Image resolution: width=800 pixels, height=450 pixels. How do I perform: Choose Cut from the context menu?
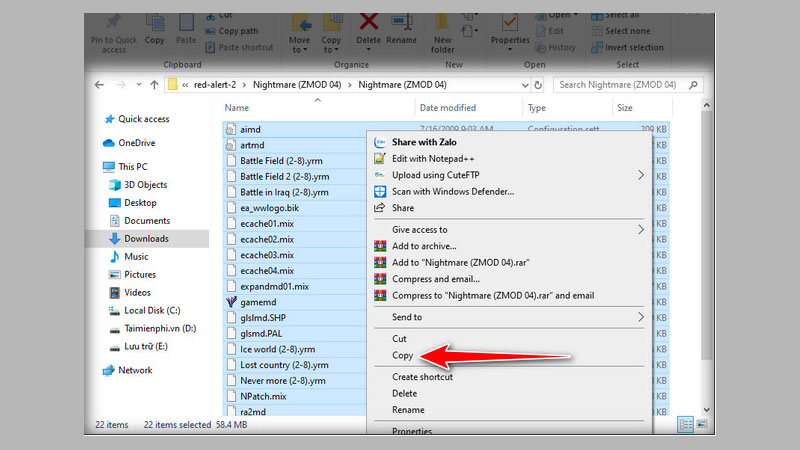click(400, 339)
